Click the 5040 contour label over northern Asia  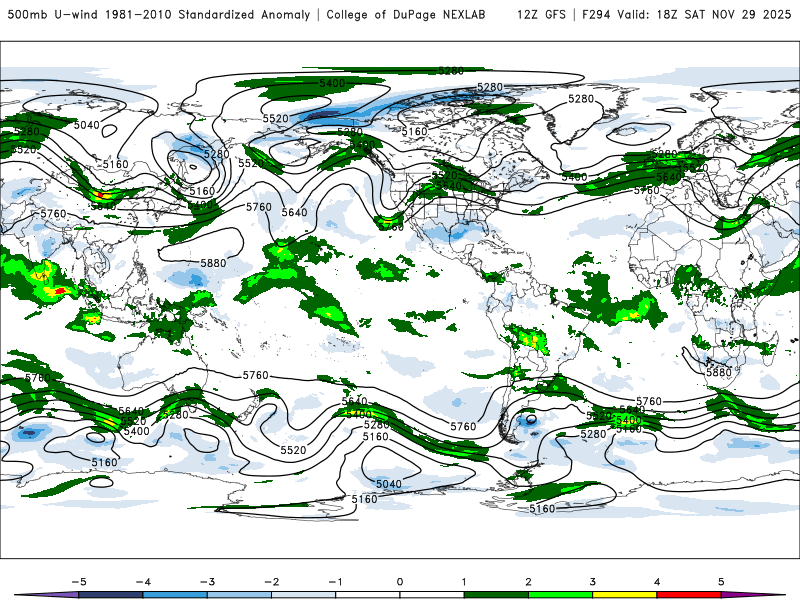tap(87, 124)
